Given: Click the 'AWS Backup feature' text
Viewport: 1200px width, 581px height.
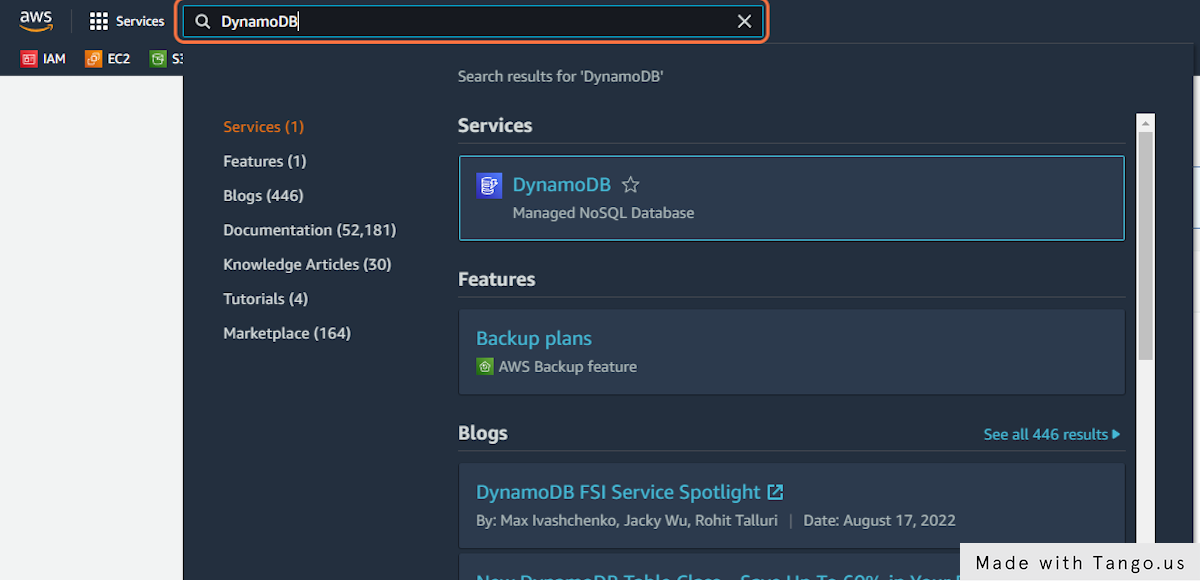Looking at the screenshot, I should pos(568,367).
